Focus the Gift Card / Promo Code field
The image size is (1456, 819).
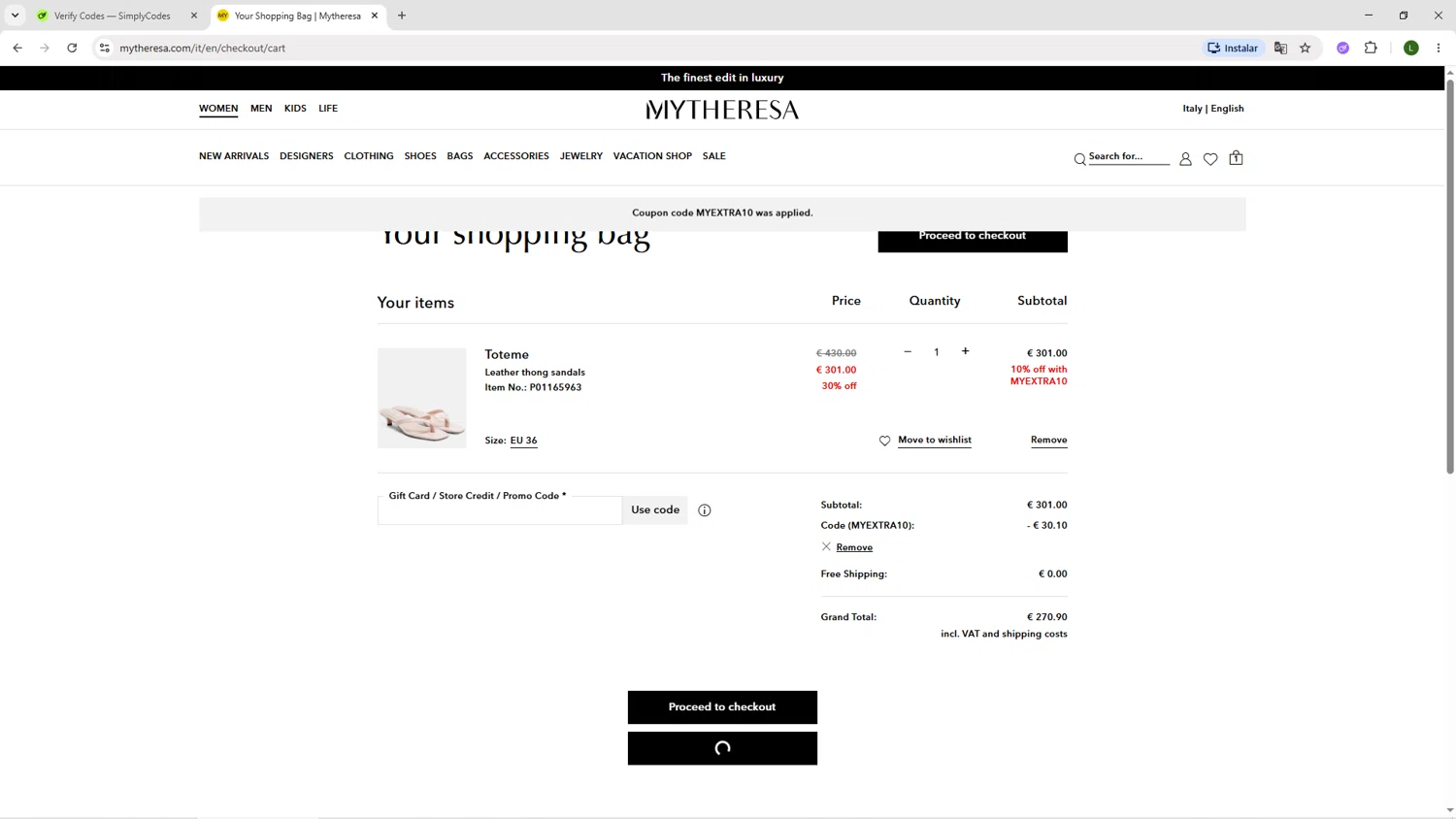coord(500,510)
